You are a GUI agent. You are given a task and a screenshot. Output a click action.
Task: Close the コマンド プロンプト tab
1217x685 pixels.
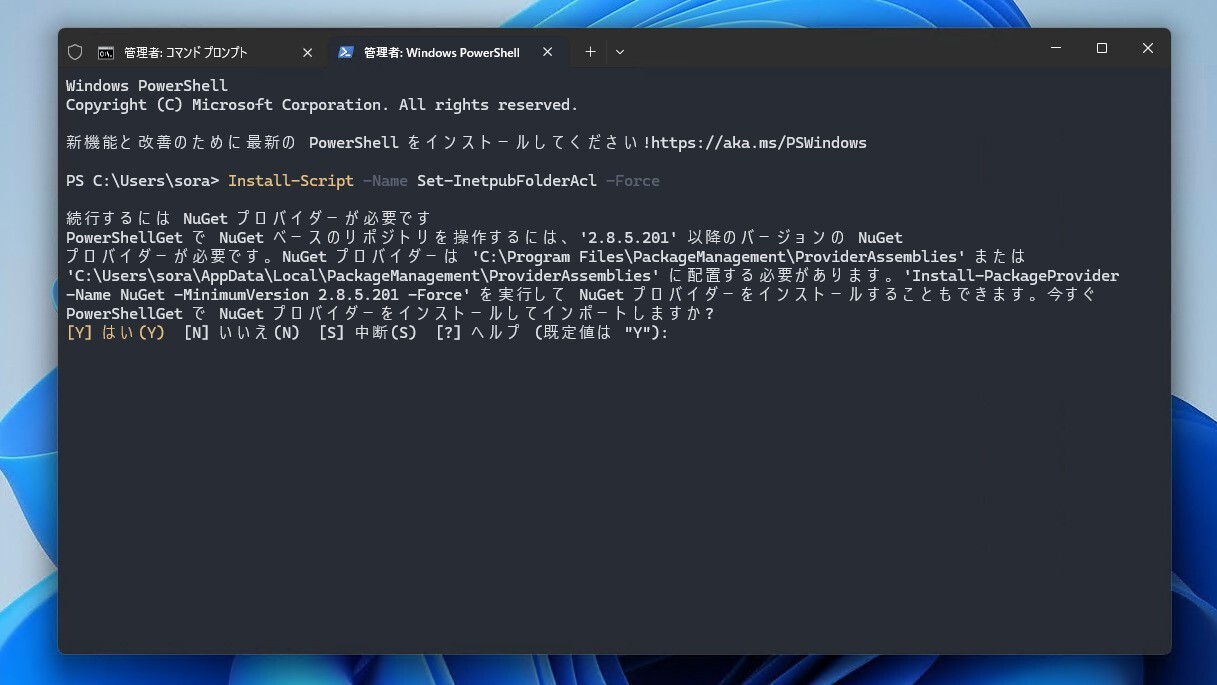pyautogui.click(x=307, y=52)
